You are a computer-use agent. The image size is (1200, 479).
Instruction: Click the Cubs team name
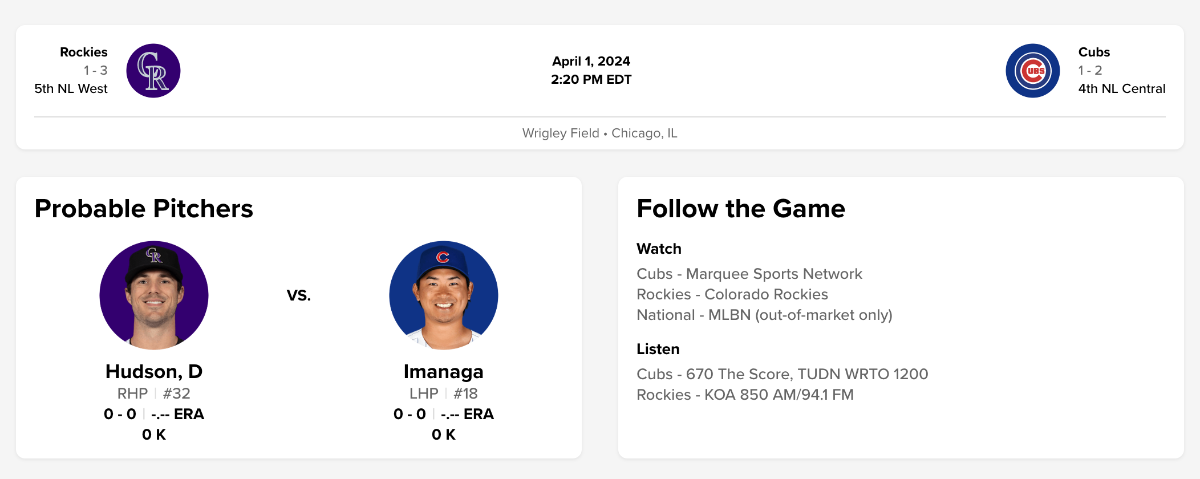tap(1094, 52)
